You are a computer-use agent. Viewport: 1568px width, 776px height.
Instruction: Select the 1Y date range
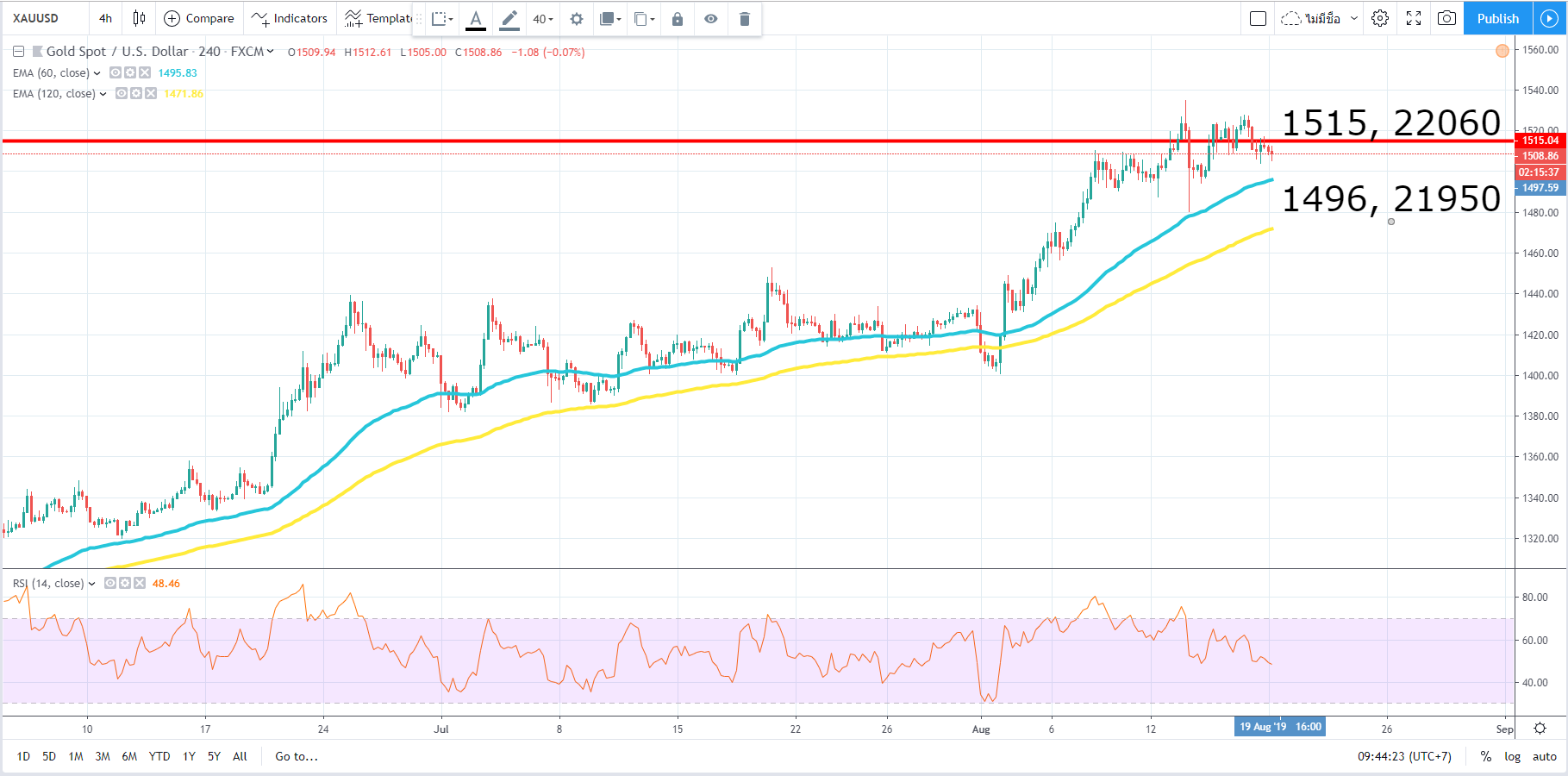(x=189, y=756)
